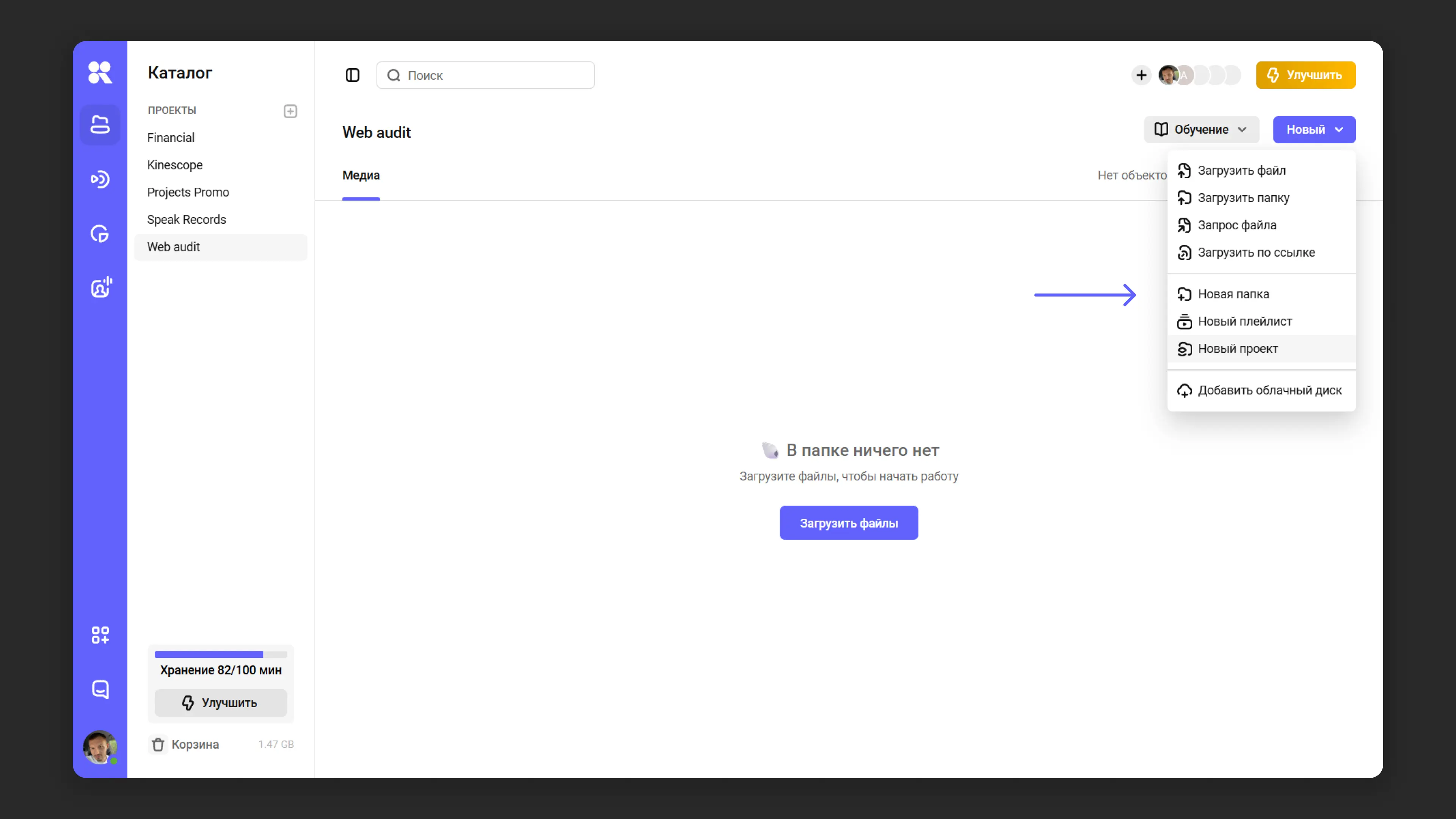Open search by clicking the magnifier icon
The image size is (1456, 819).
pyautogui.click(x=394, y=75)
